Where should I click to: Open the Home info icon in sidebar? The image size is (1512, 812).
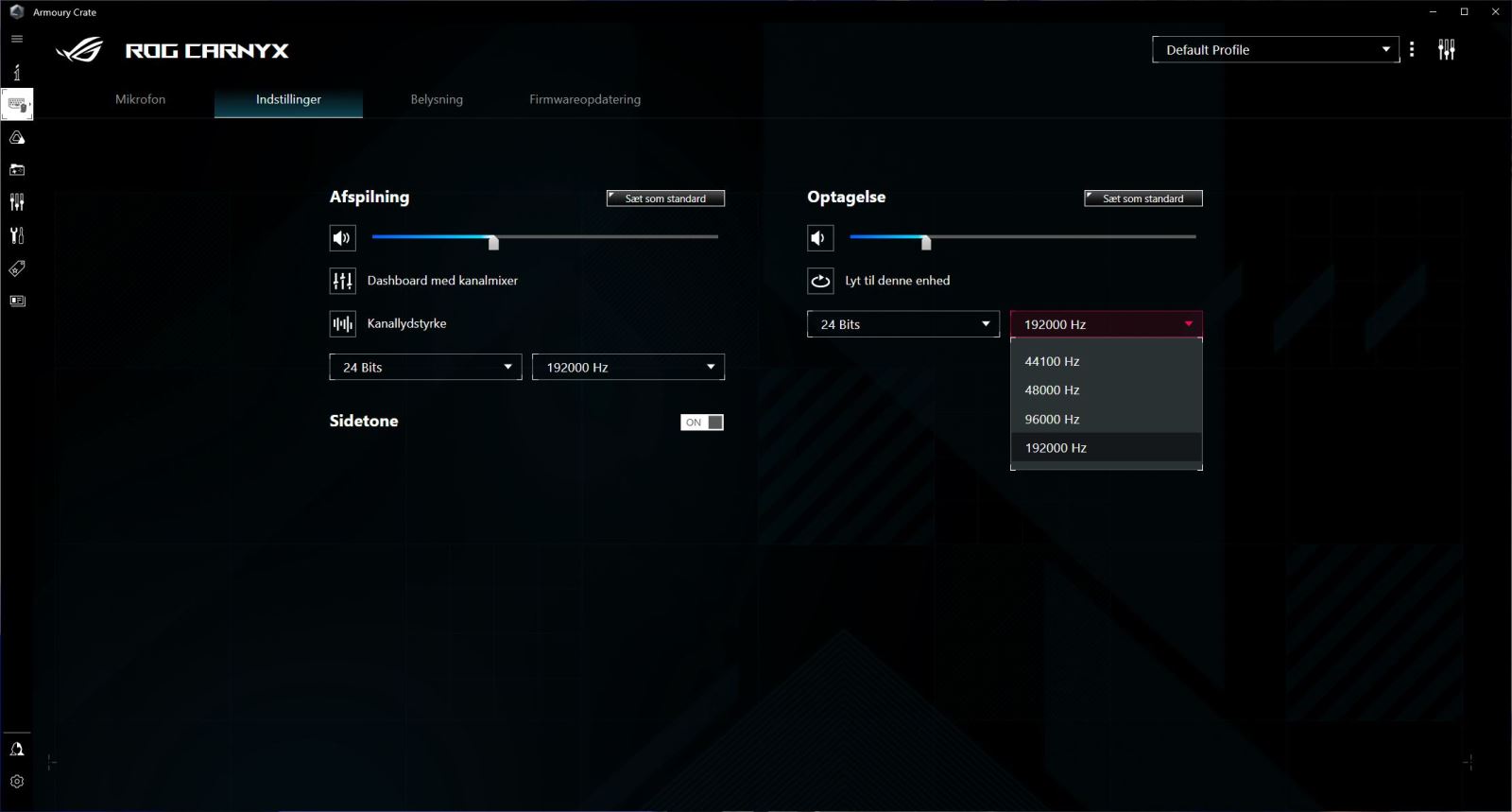click(16, 72)
